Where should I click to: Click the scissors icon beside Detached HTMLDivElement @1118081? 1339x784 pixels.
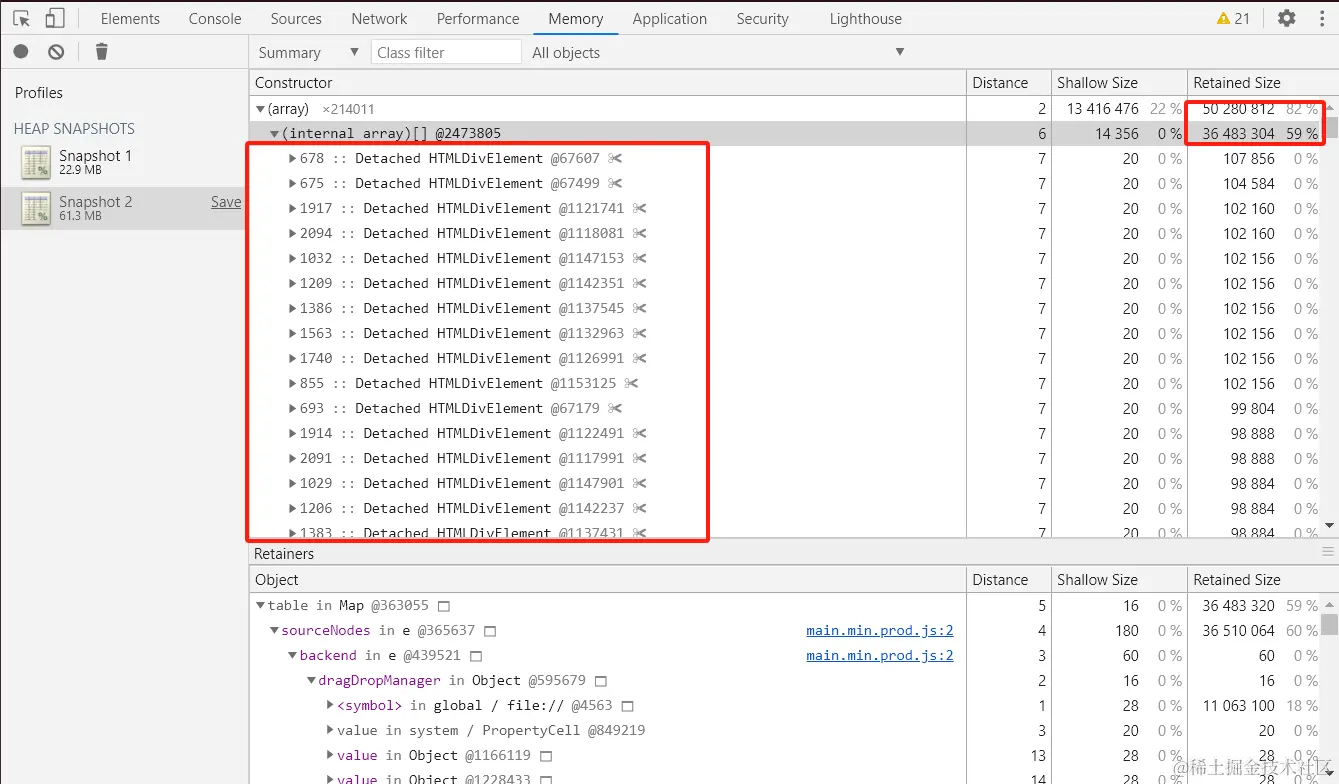tap(639, 233)
